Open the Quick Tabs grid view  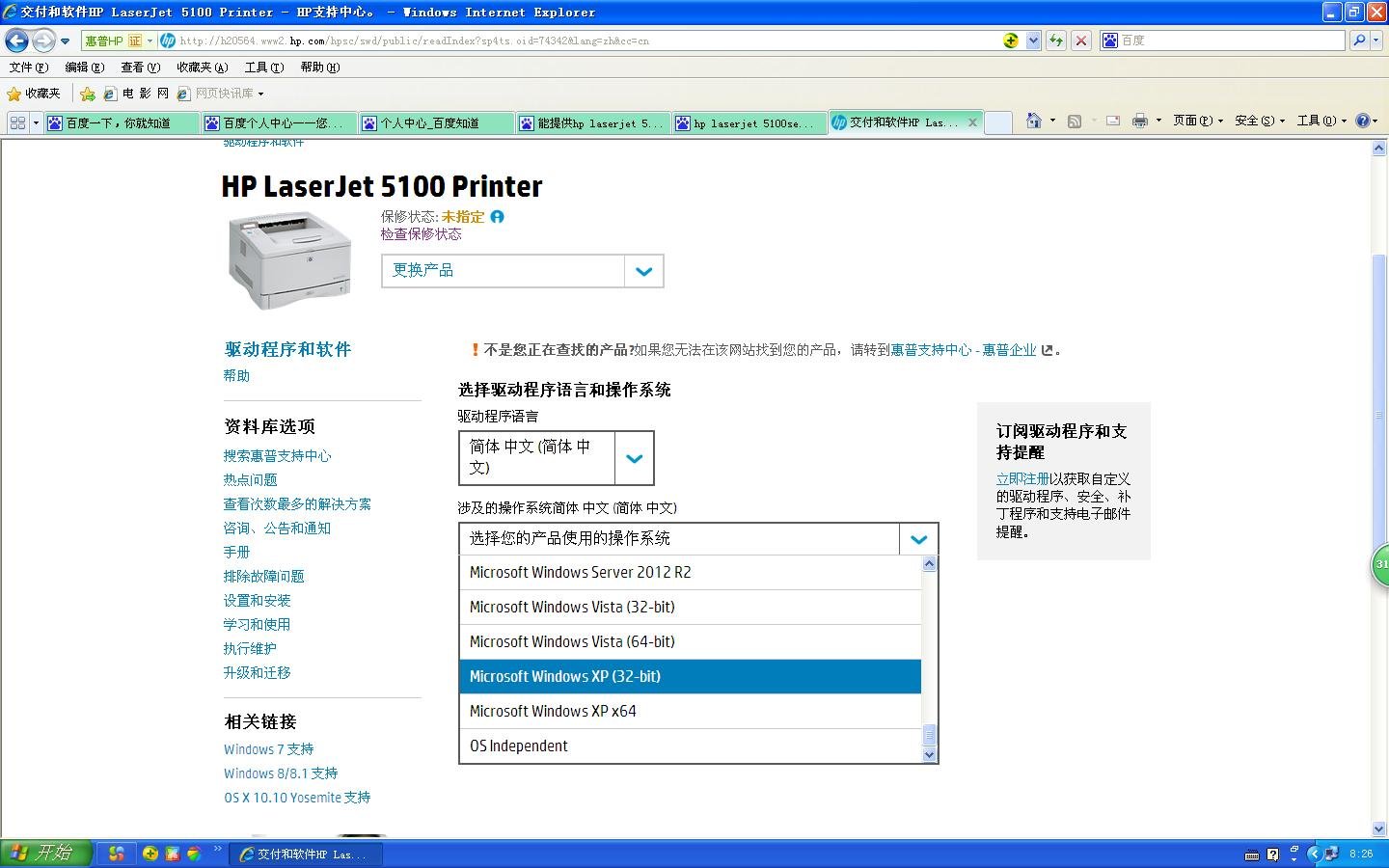(17, 122)
